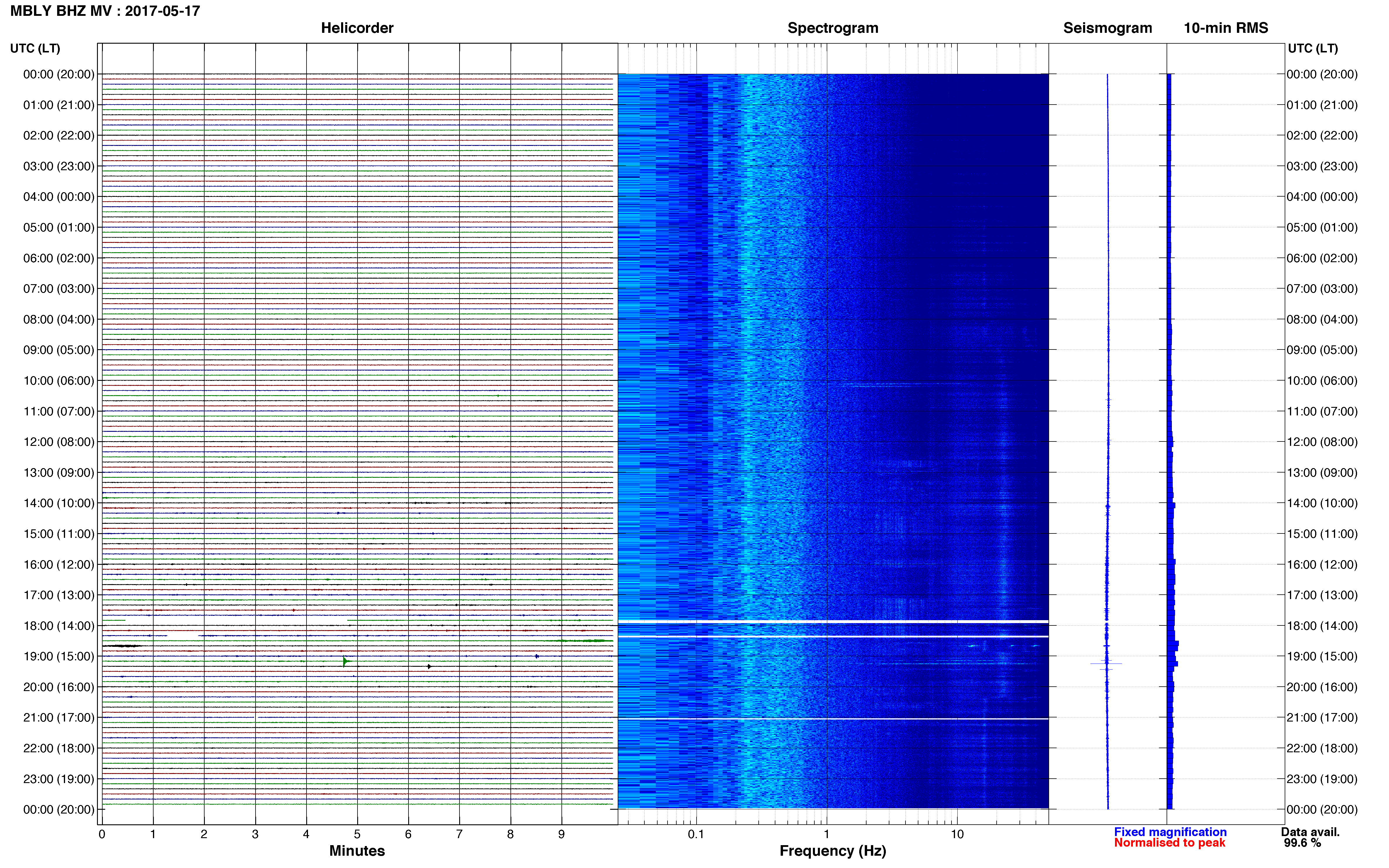Click the right-axis label '17:00 (13:00)'

pos(1322,595)
